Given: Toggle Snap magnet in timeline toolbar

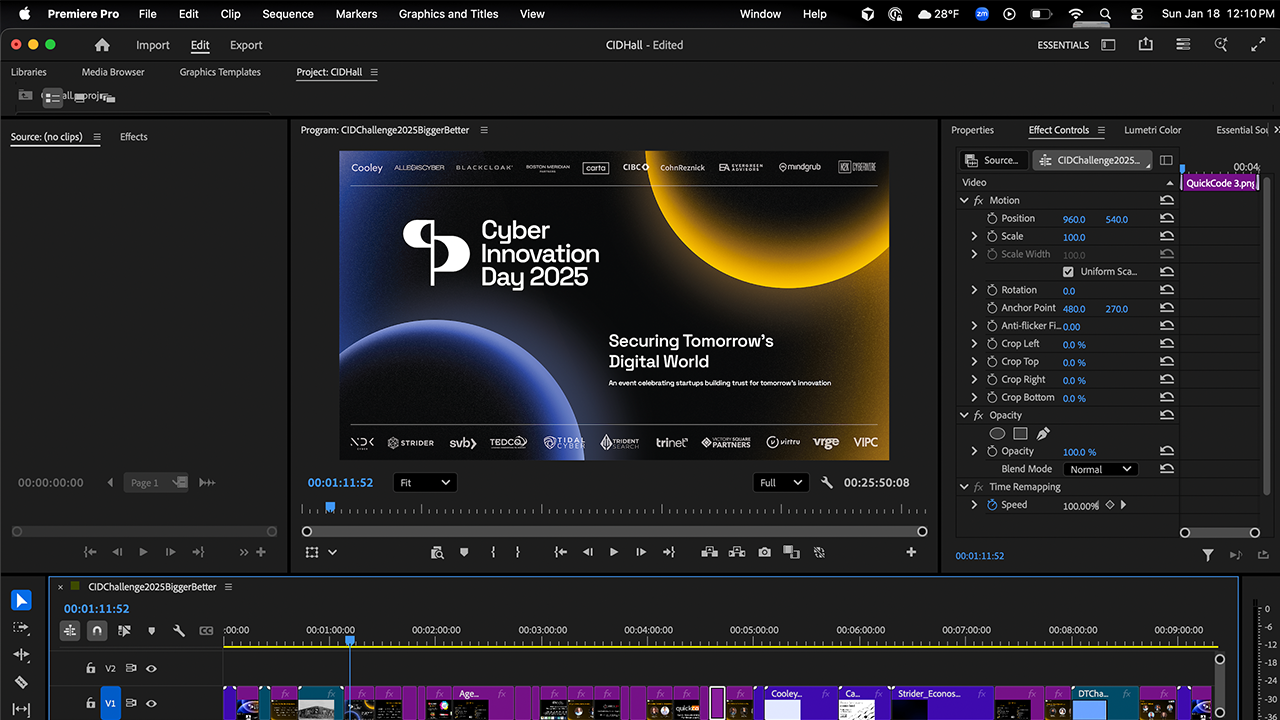Looking at the screenshot, I should pos(97,630).
